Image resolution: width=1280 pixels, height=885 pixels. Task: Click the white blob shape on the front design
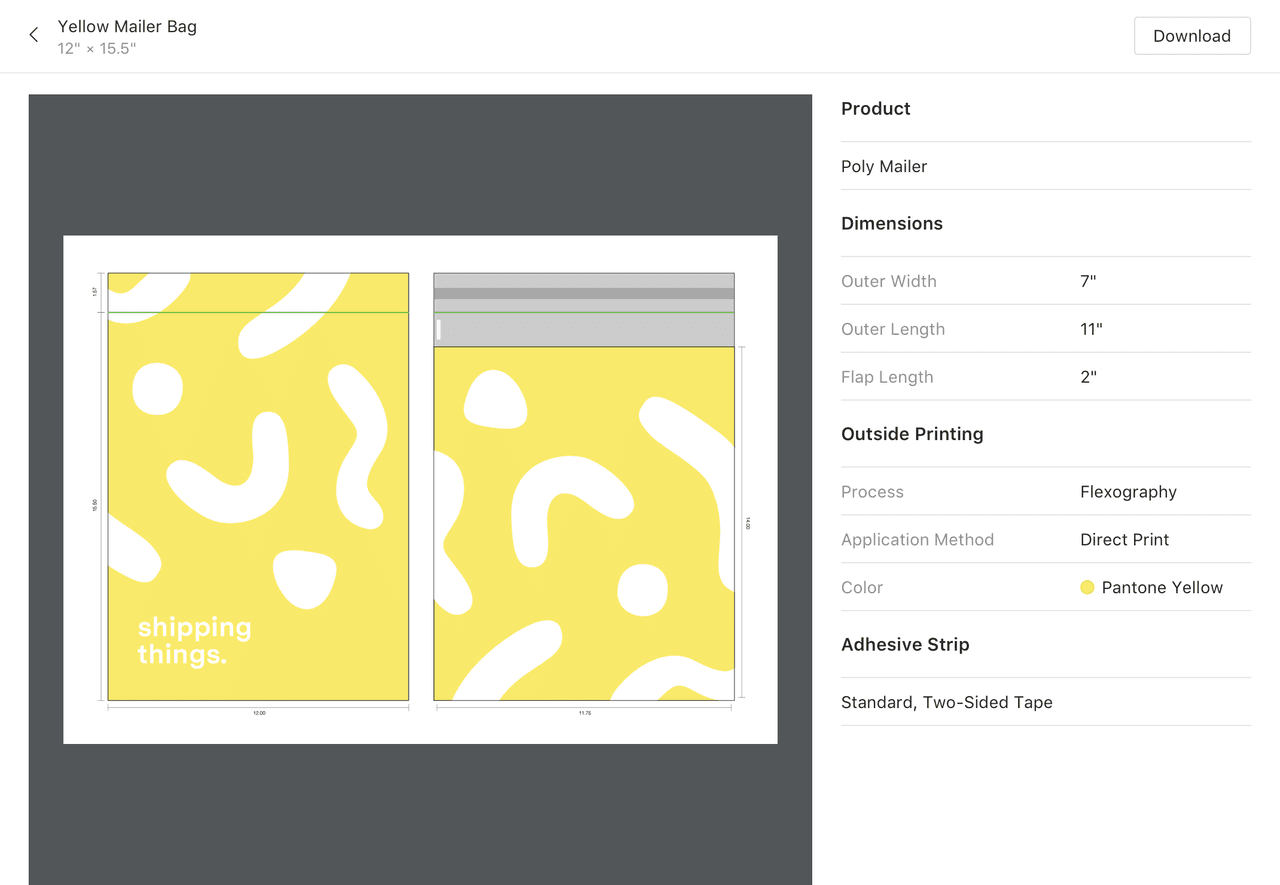point(157,389)
